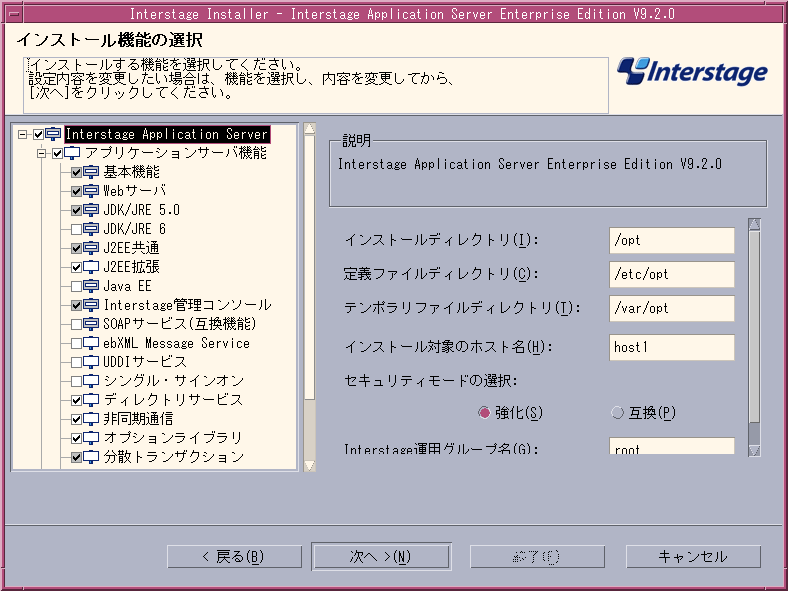This screenshot has height=591, width=788.
Task: Go back with the 戻る(B) button
Action: [x=234, y=557]
